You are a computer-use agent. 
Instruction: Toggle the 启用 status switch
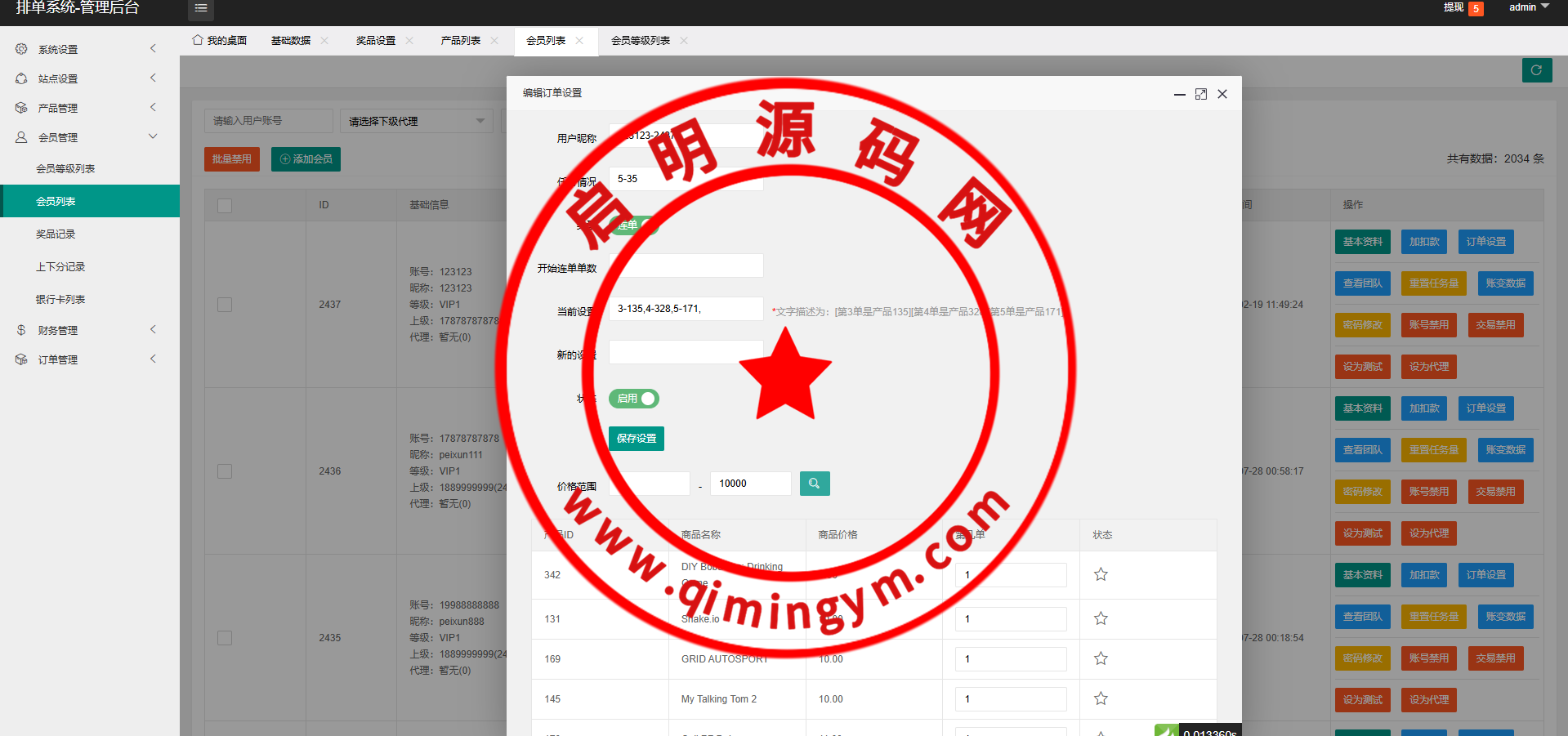click(x=634, y=399)
